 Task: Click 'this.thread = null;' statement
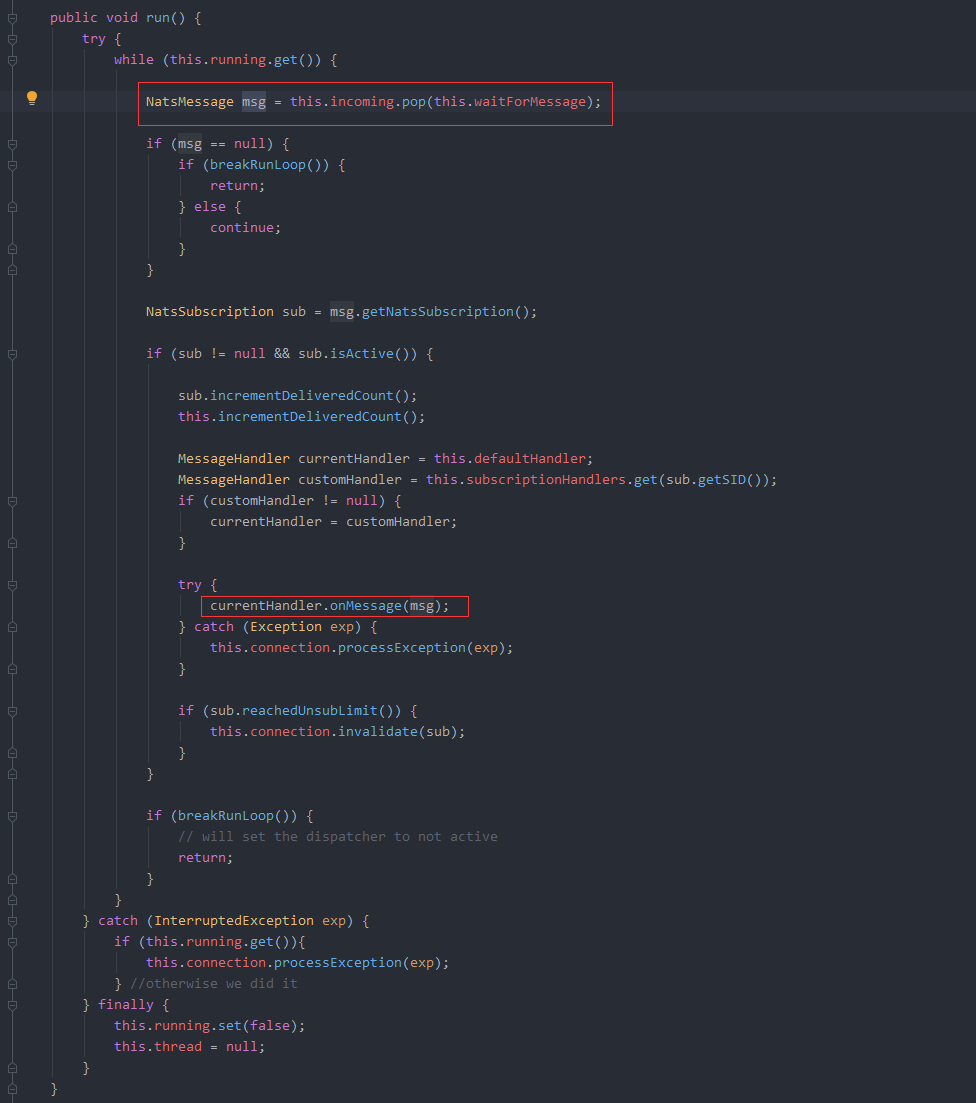(x=189, y=1047)
